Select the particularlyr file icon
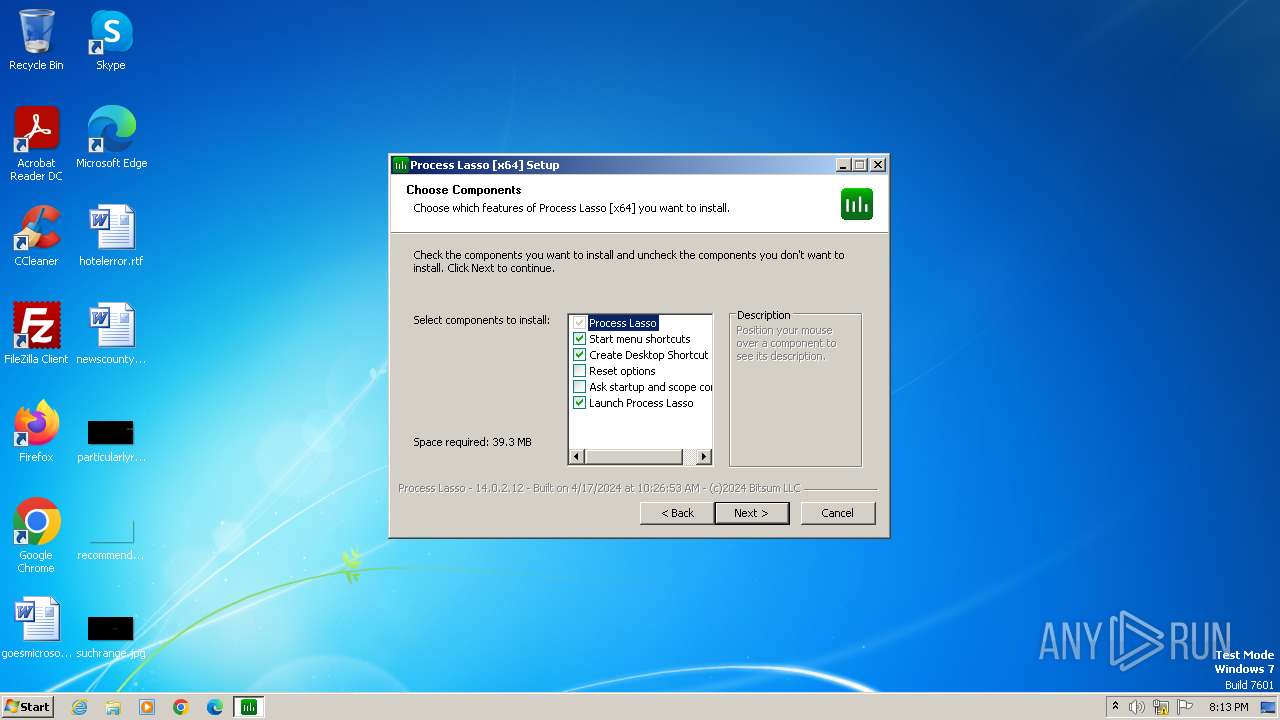1280x720 pixels. coord(111,440)
